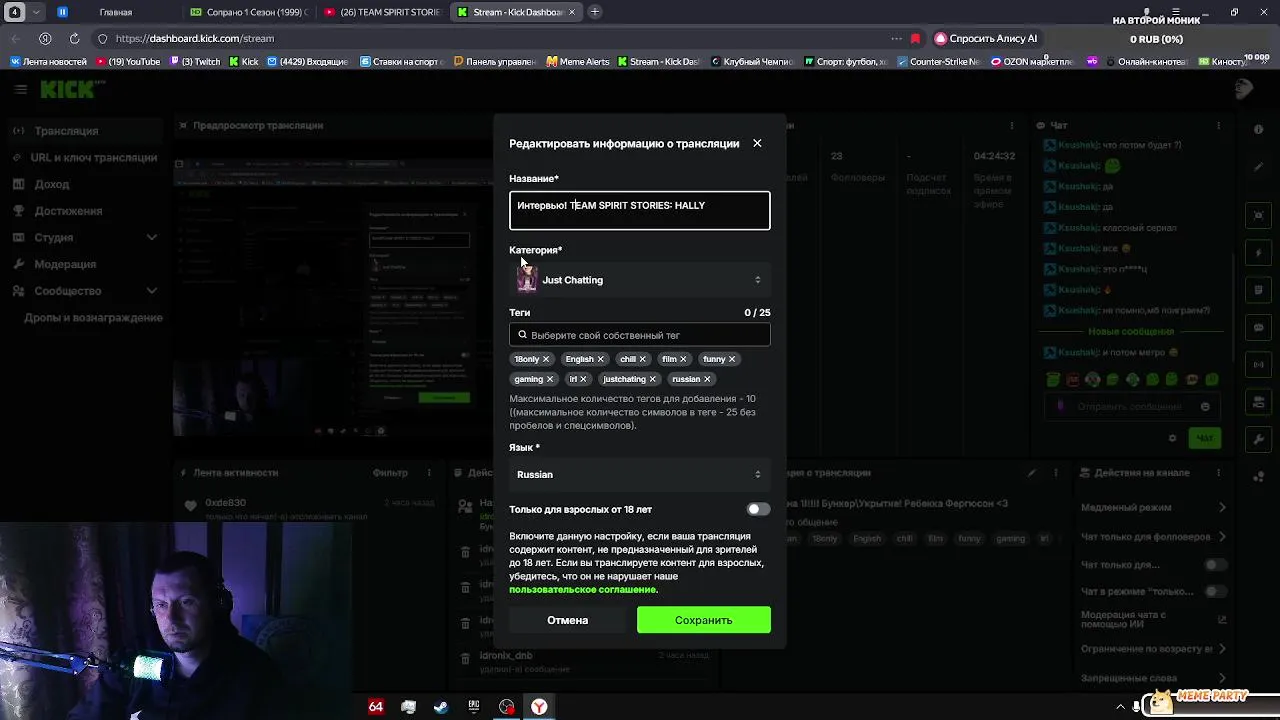
Task: Open Steam from the taskbar
Action: click(440, 707)
